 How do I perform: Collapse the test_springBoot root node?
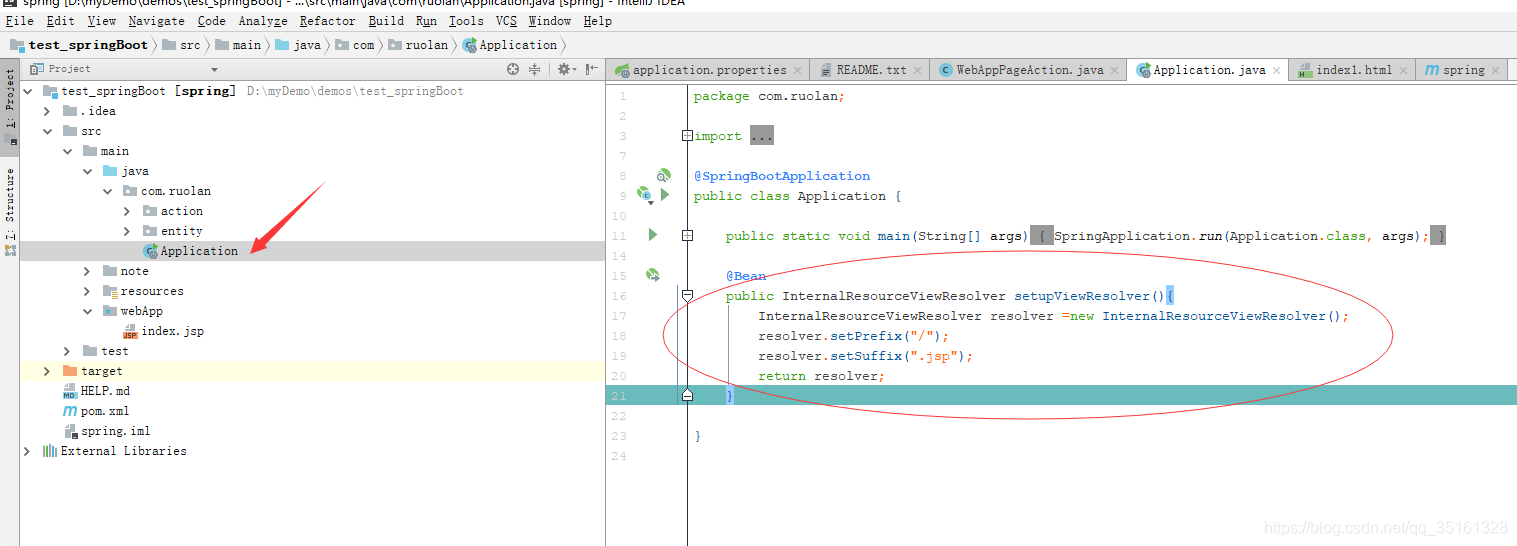27,91
